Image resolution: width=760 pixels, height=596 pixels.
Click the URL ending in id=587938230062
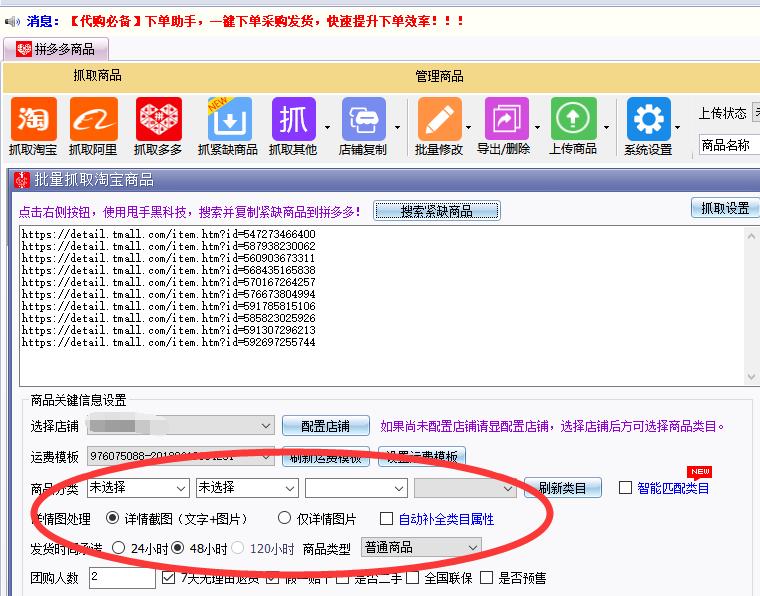[x=169, y=246]
